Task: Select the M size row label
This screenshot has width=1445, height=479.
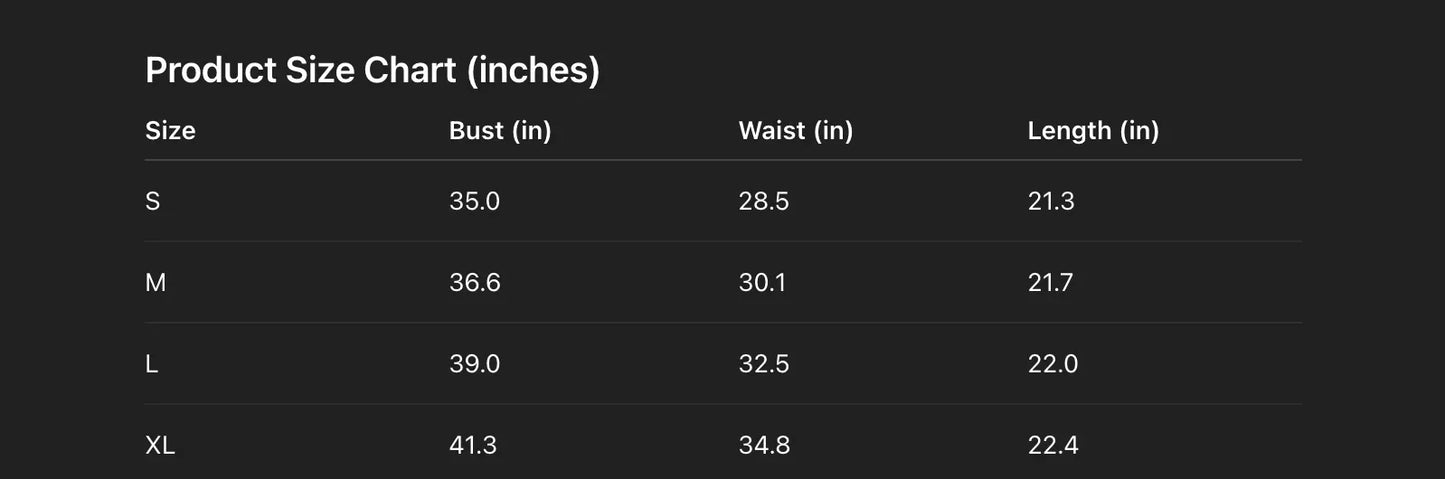Action: coord(156,283)
